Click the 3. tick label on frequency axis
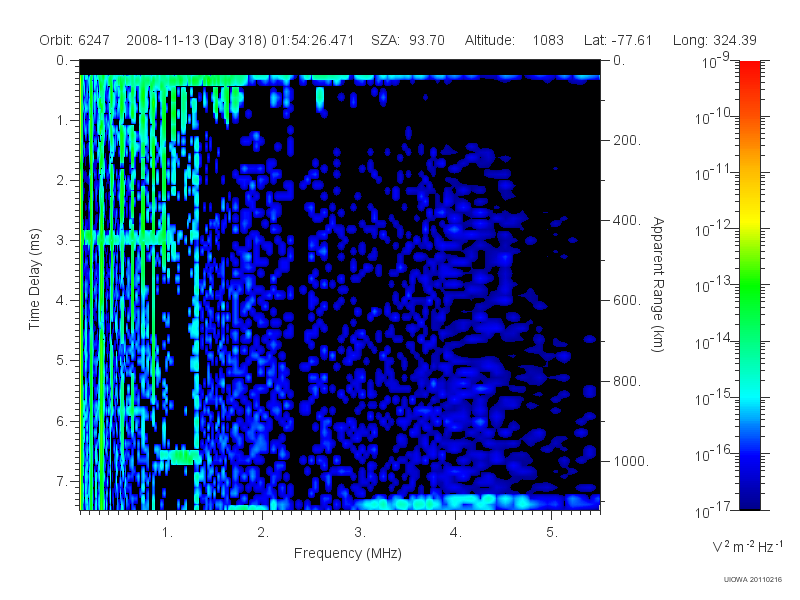Screen dimensions: 800x600 (360, 533)
